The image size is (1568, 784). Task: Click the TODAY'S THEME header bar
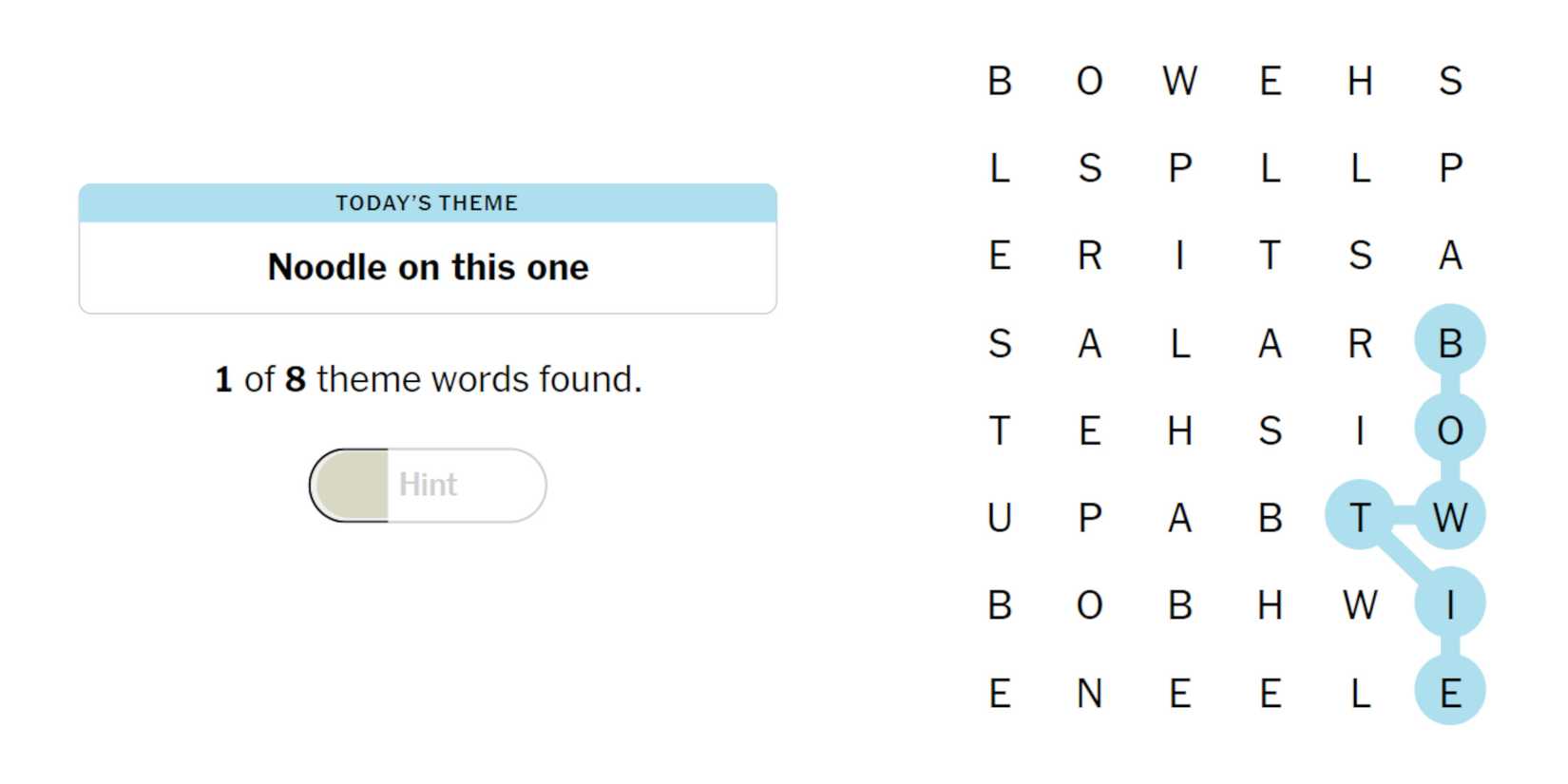pyautogui.click(x=428, y=202)
